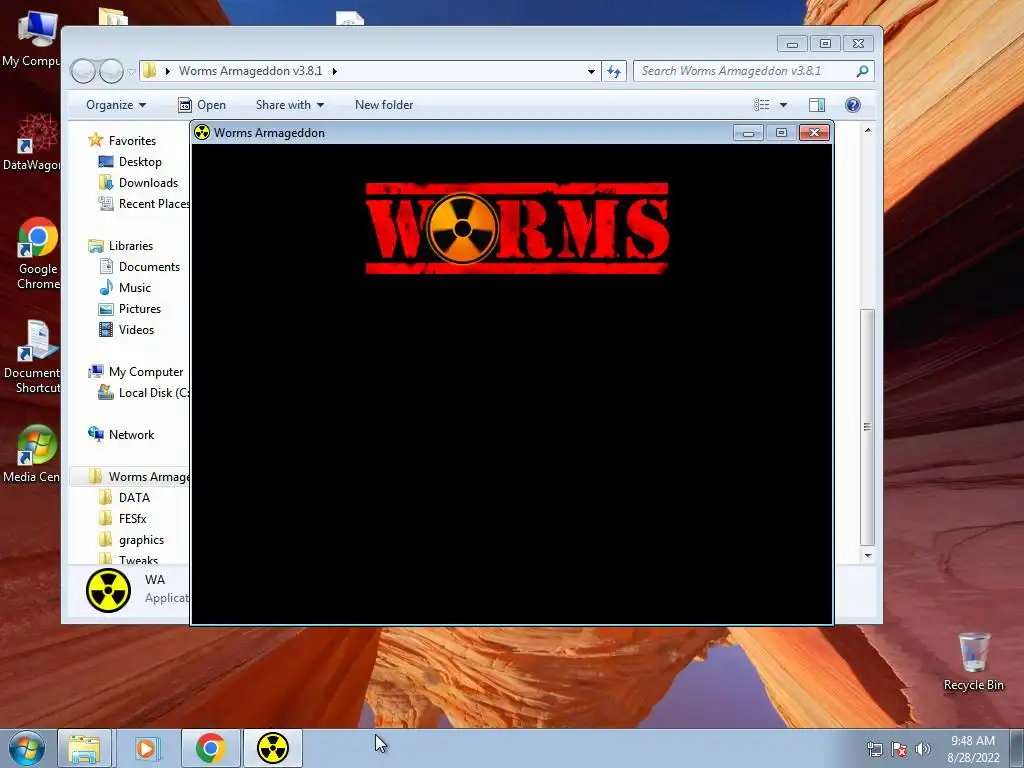Close the Worms Armageddon game window

814,133
